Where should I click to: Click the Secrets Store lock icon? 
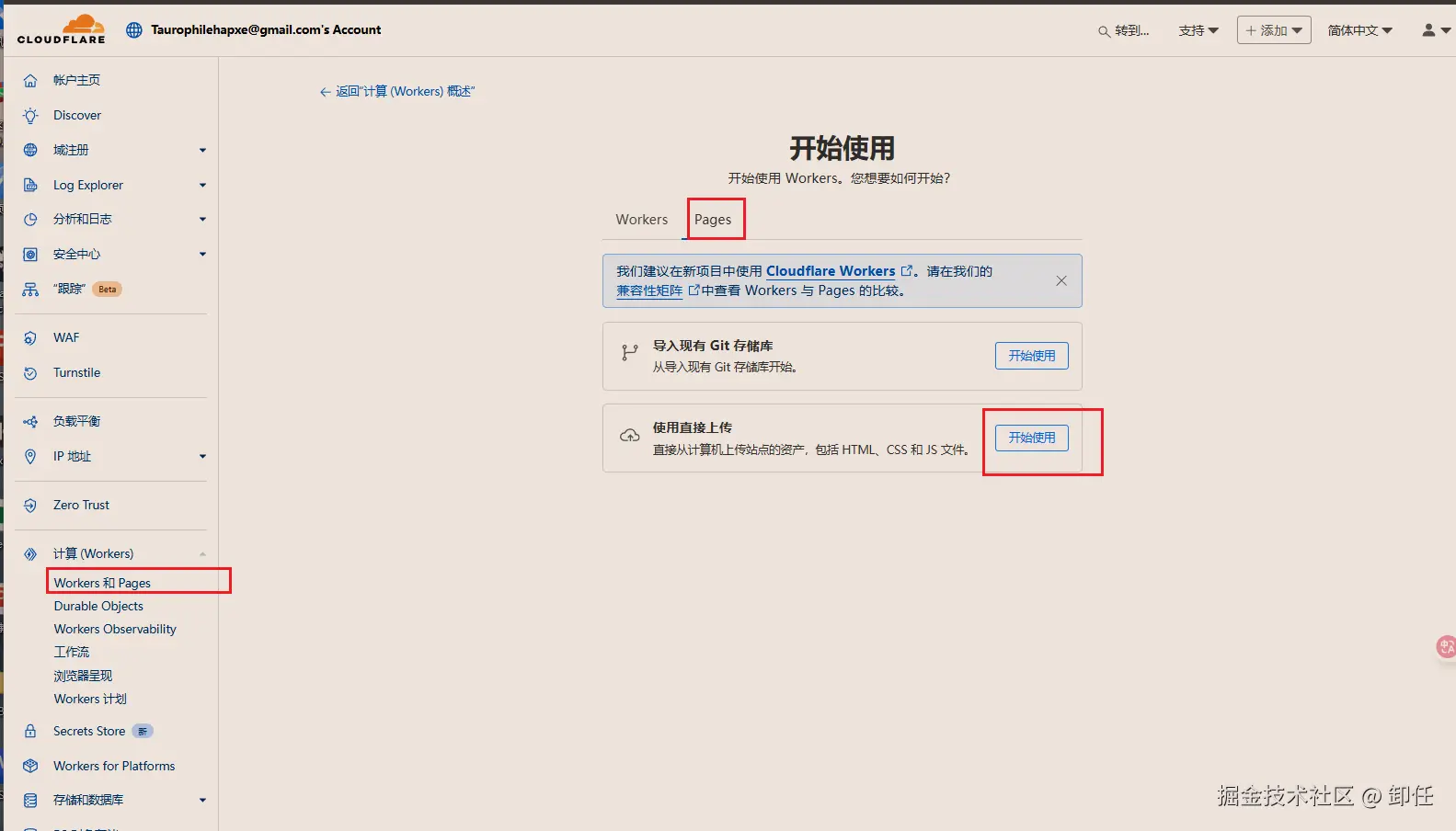[x=30, y=732]
